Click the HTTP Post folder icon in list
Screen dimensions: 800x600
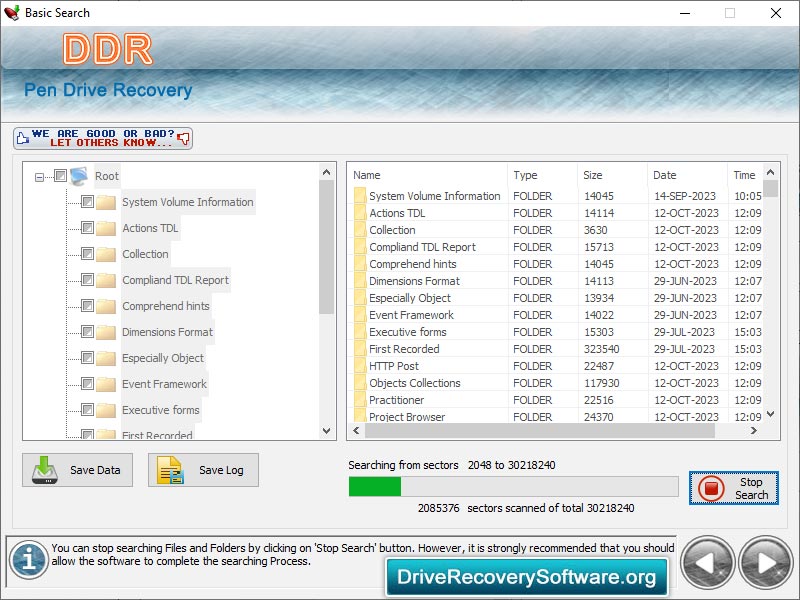(x=360, y=366)
